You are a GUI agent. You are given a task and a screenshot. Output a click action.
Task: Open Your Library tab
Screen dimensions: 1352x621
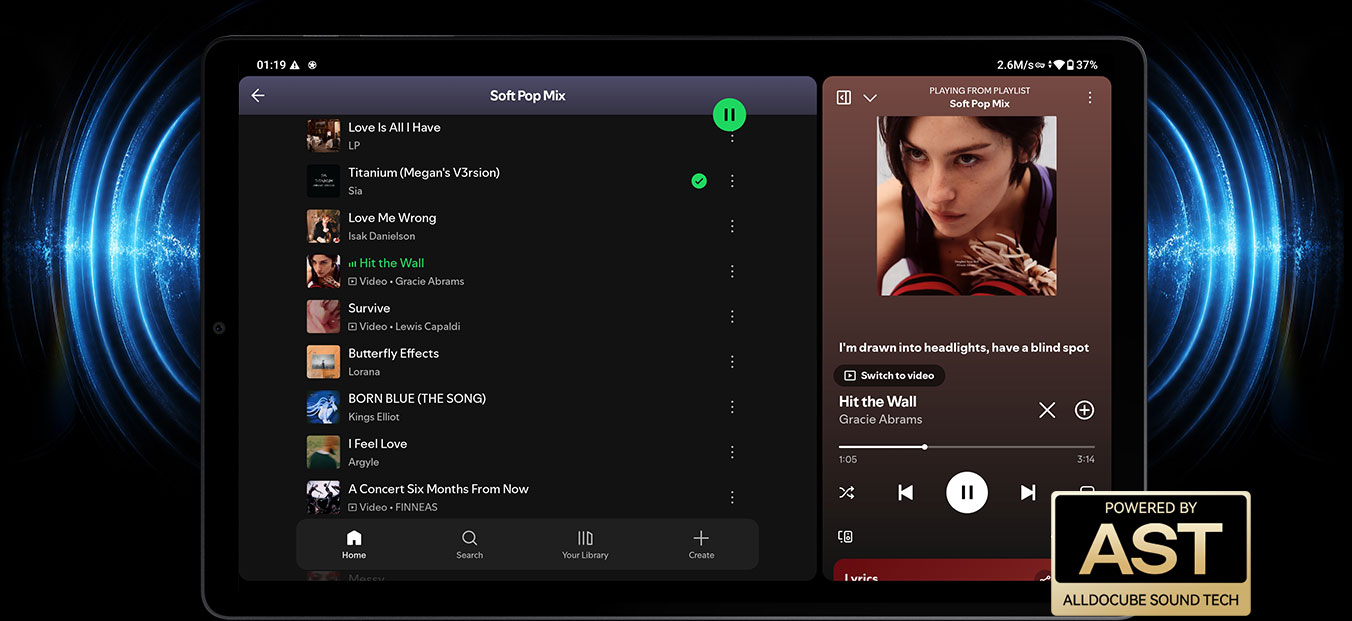585,545
